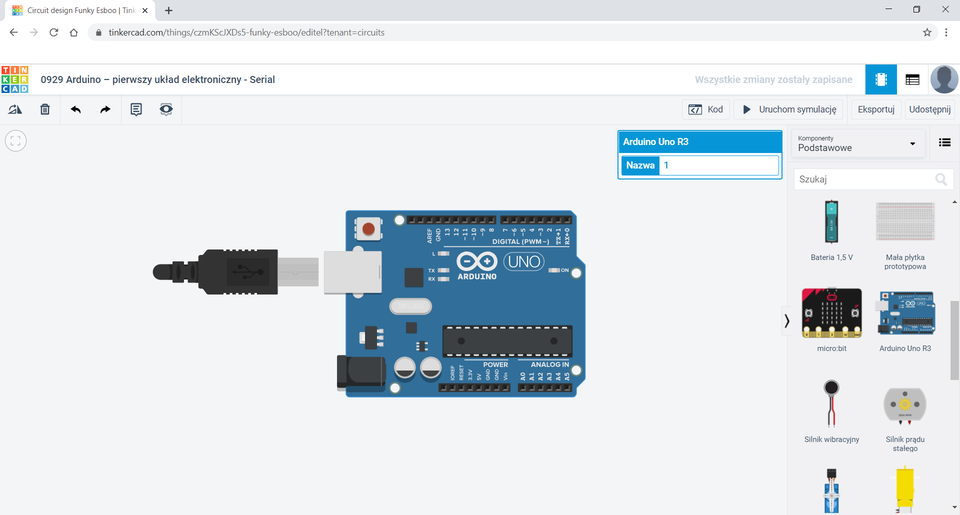Edit the Nazwa name field
Image resolution: width=960 pixels, height=515 pixels.
pyautogui.click(x=719, y=165)
